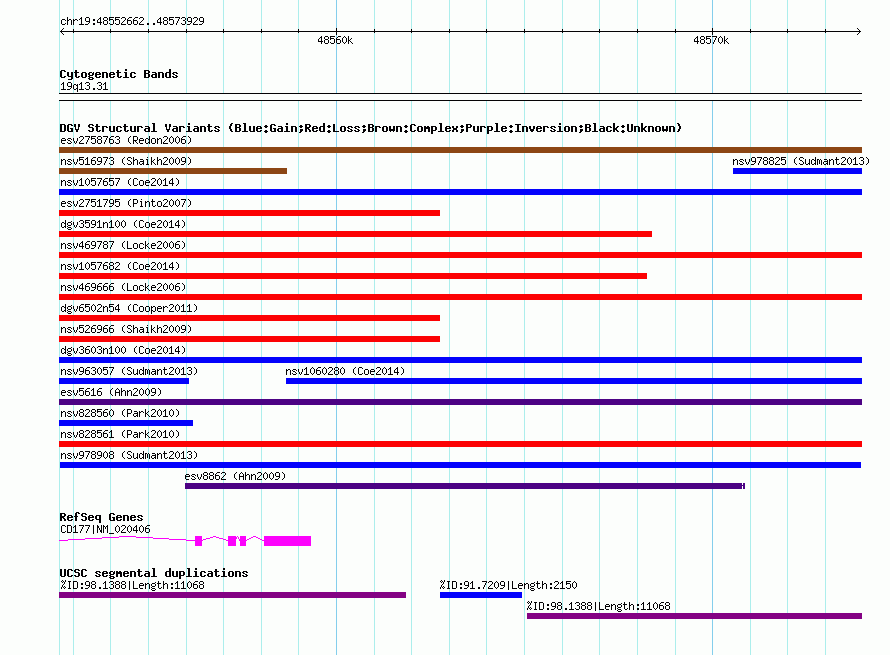The image size is (890, 655).
Task: Click the largest CD177 exon block
Action: (287, 541)
